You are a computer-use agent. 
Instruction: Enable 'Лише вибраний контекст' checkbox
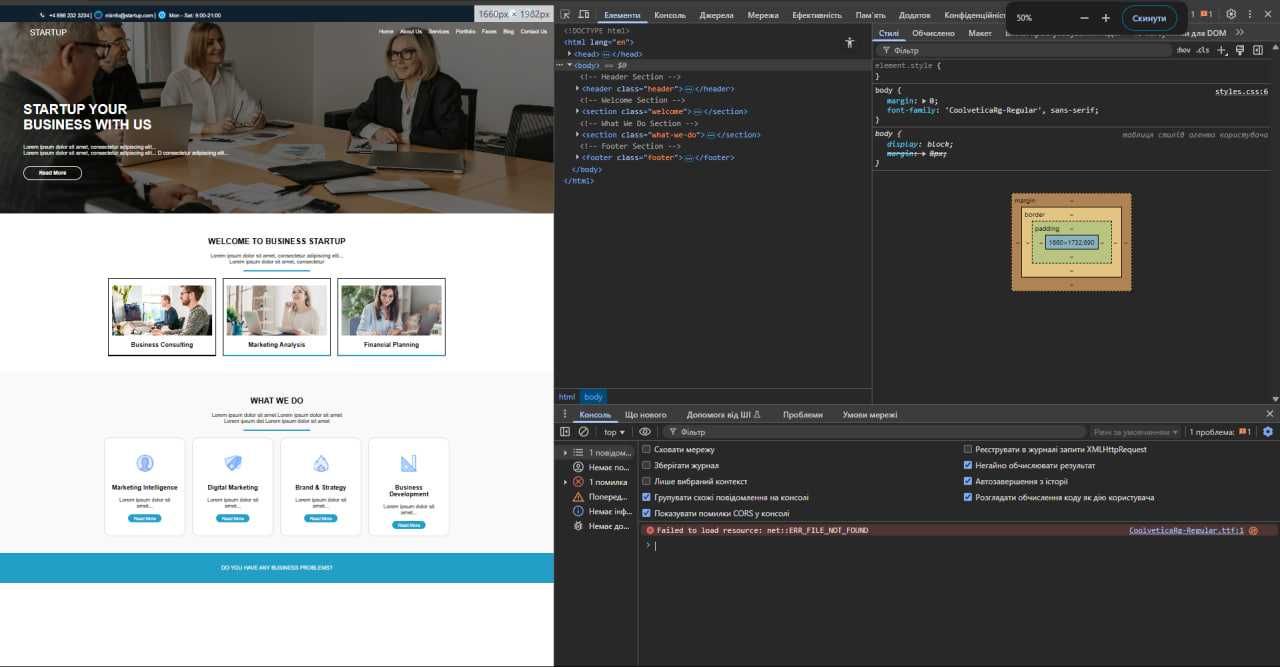[x=646, y=481]
